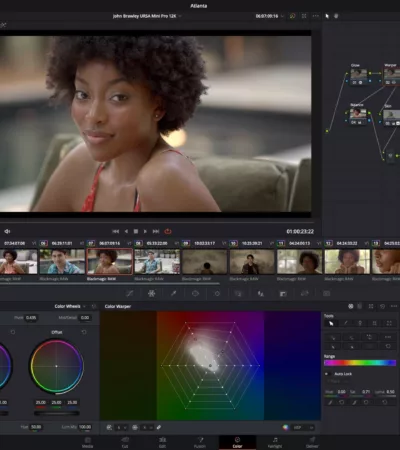This screenshot has width=400, height=450.
Task: Click the Sat value 0.71 field
Action: 366,392
